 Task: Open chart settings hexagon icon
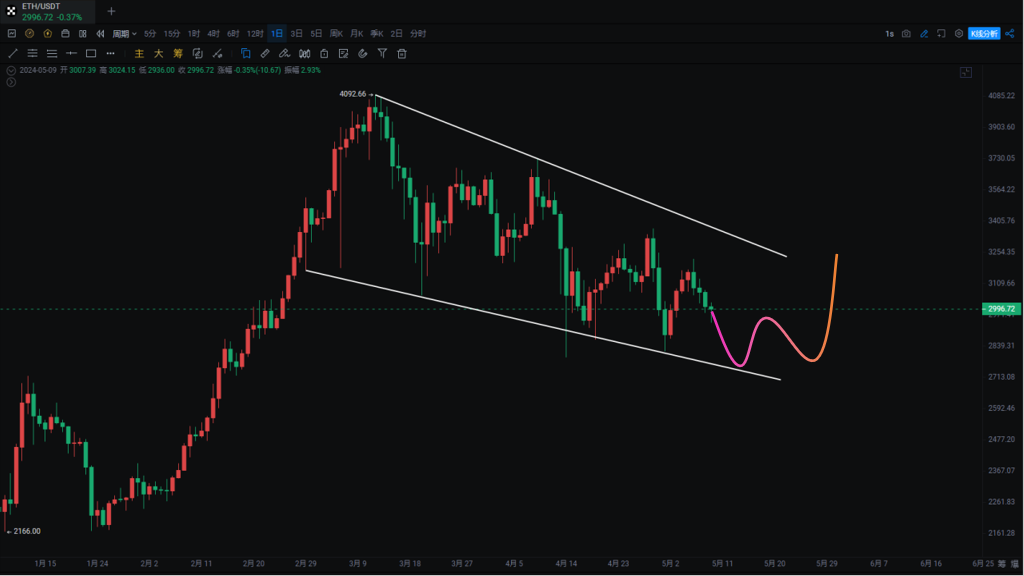point(959,33)
